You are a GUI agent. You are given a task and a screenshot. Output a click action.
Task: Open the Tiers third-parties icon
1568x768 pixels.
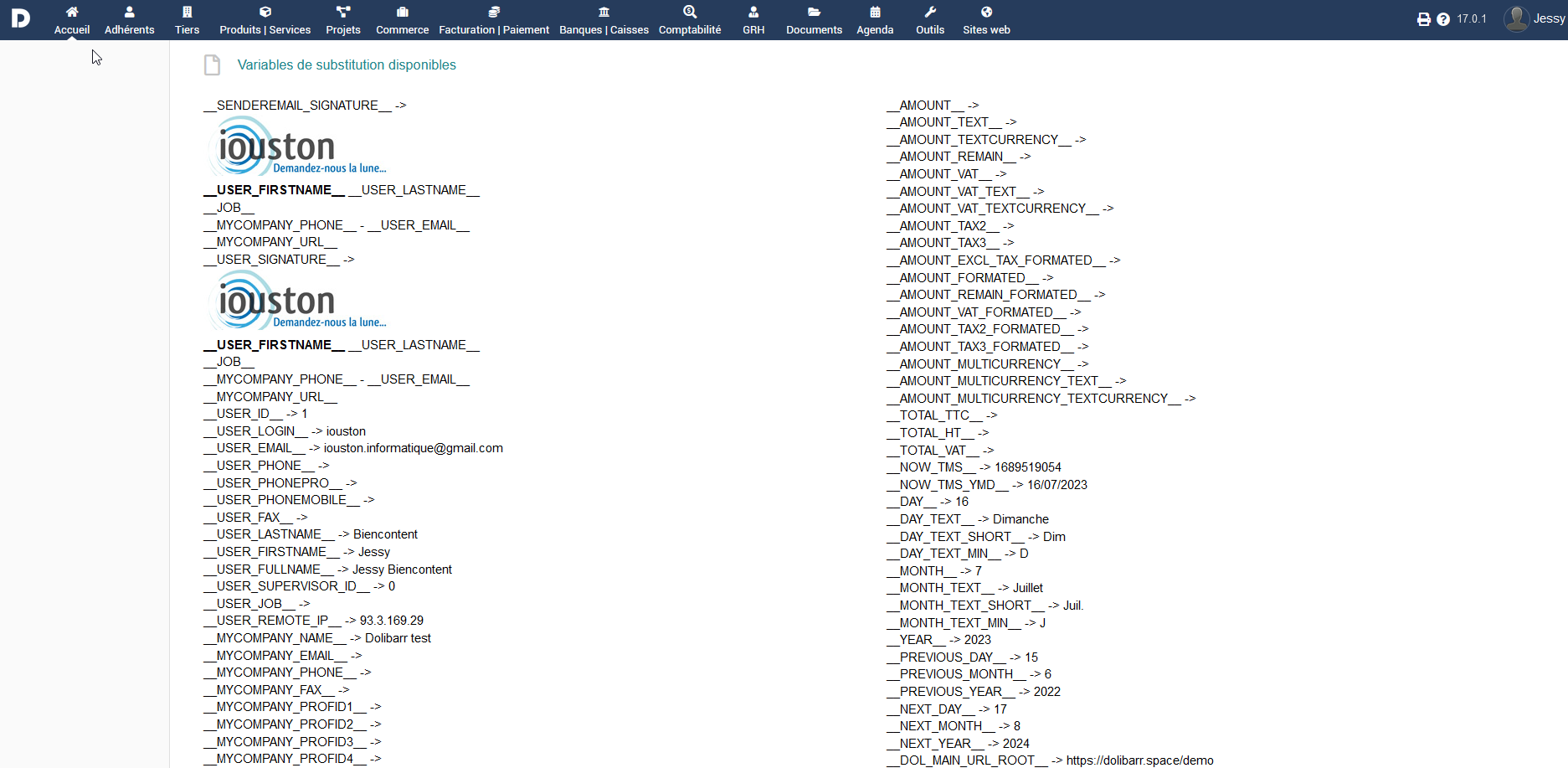point(187,13)
